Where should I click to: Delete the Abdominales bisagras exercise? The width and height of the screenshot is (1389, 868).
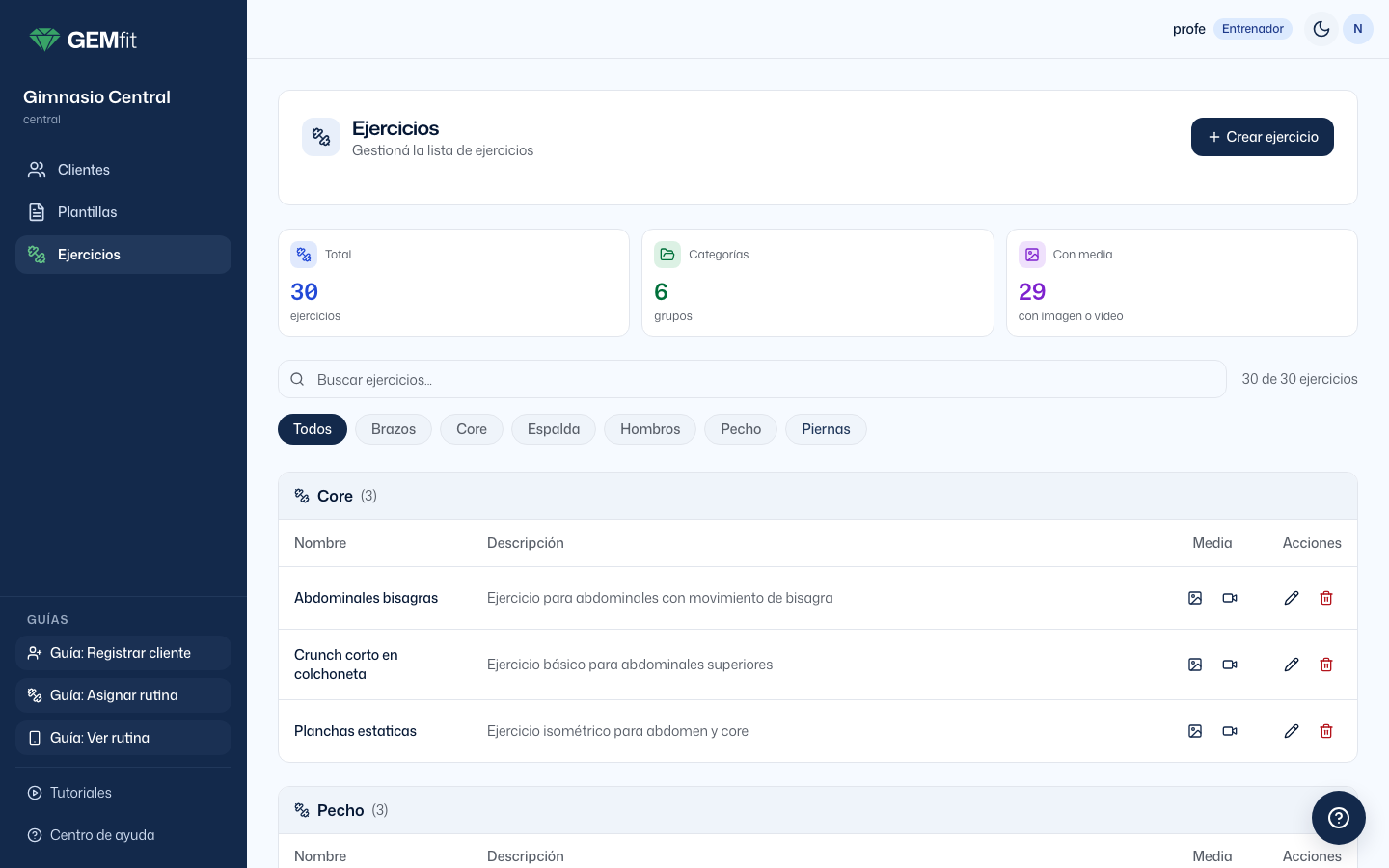[1326, 598]
